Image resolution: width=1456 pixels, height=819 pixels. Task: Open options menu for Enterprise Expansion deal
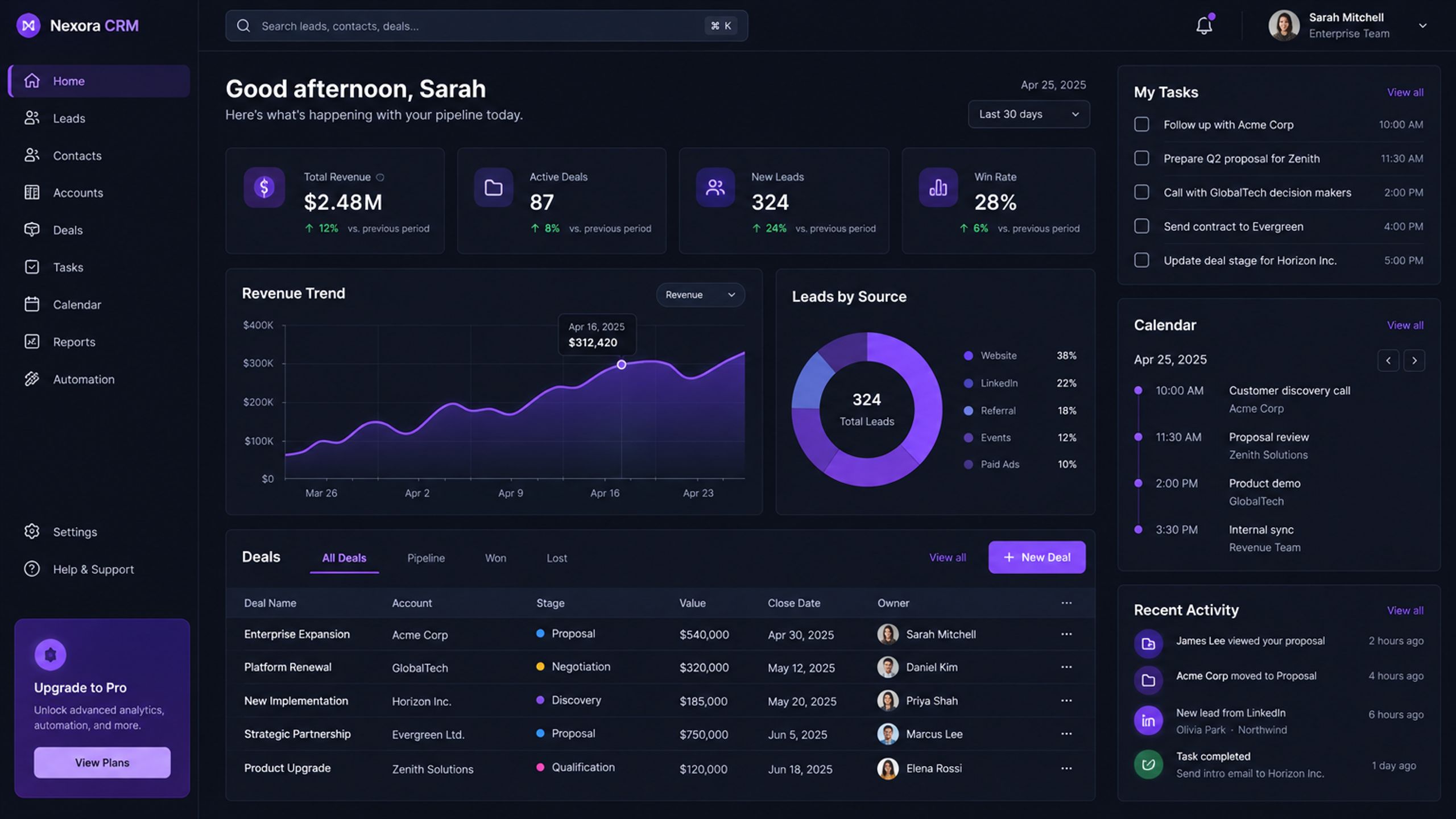[1066, 634]
